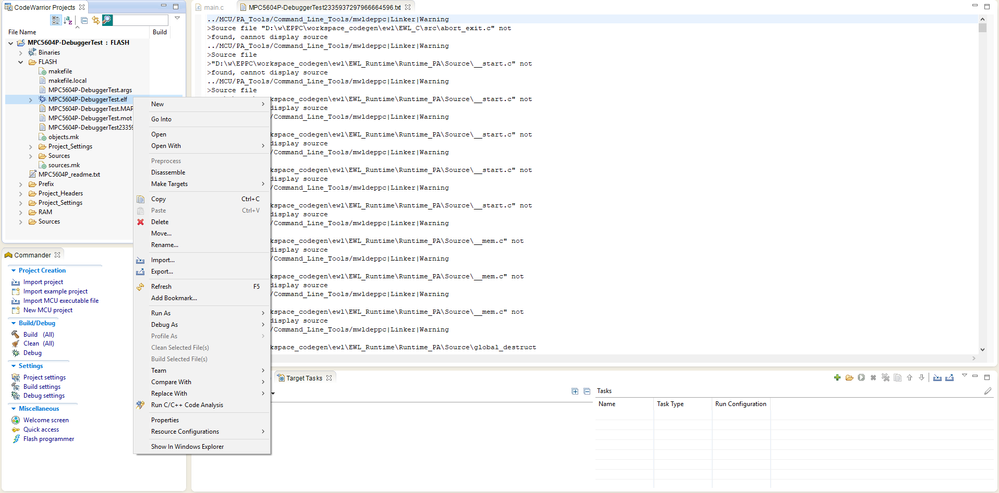This screenshot has width=999, height=493.
Task: Open the Projects view menu triangle
Action: pos(177,18)
